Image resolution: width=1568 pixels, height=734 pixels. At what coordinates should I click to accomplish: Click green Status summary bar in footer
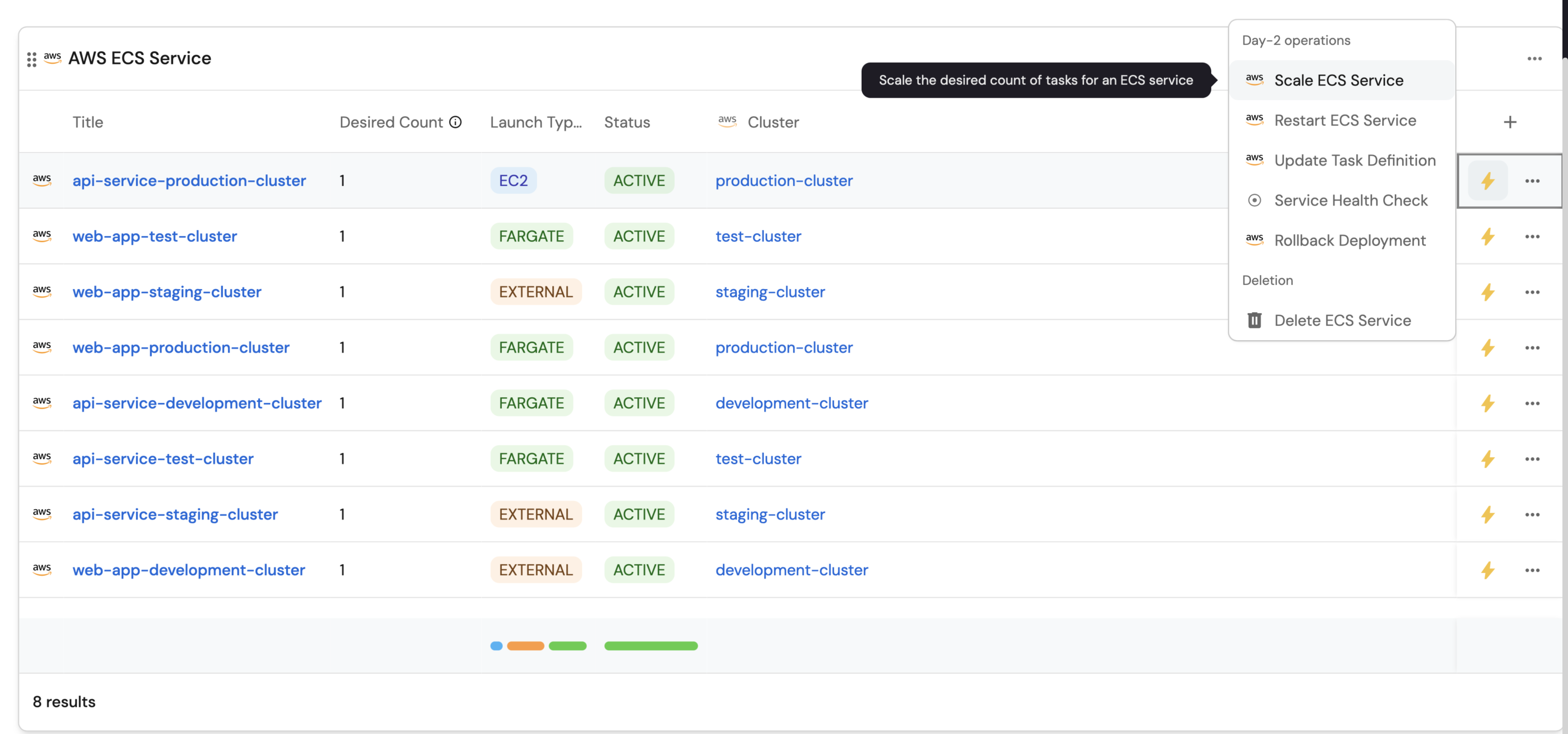[x=650, y=646]
